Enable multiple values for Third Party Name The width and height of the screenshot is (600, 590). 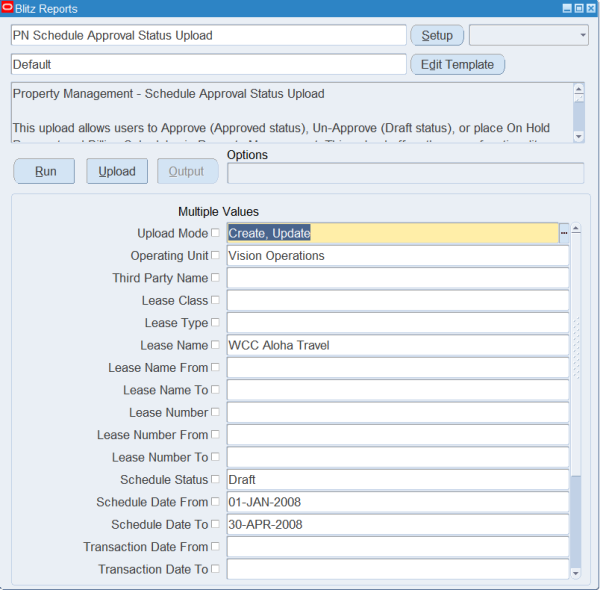215,277
